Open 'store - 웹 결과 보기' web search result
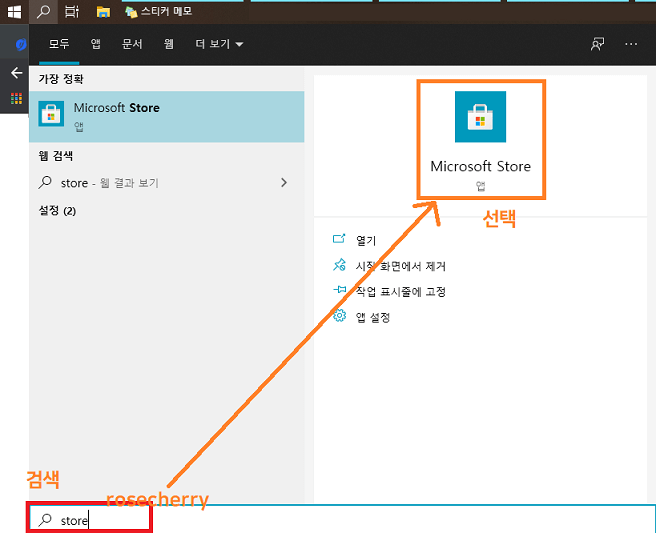Viewport: 656px width, 533px height. [167, 183]
